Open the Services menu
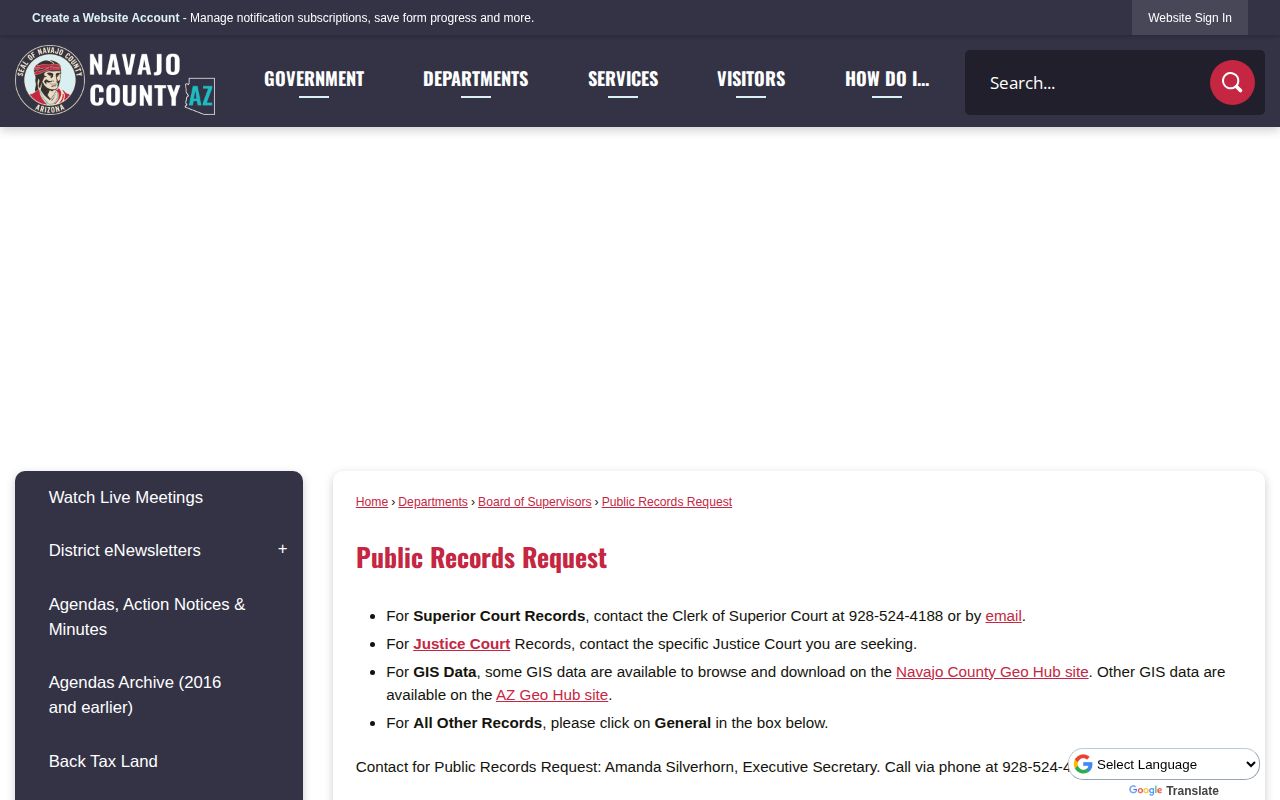 click(623, 79)
